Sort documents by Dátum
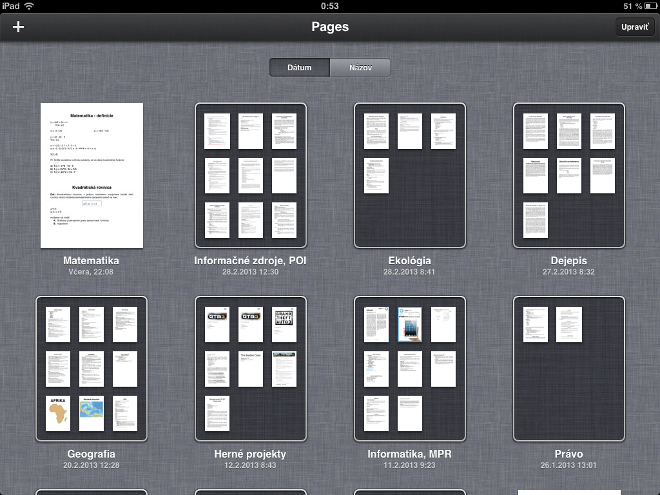Screen dimensions: 660x495 299,67
